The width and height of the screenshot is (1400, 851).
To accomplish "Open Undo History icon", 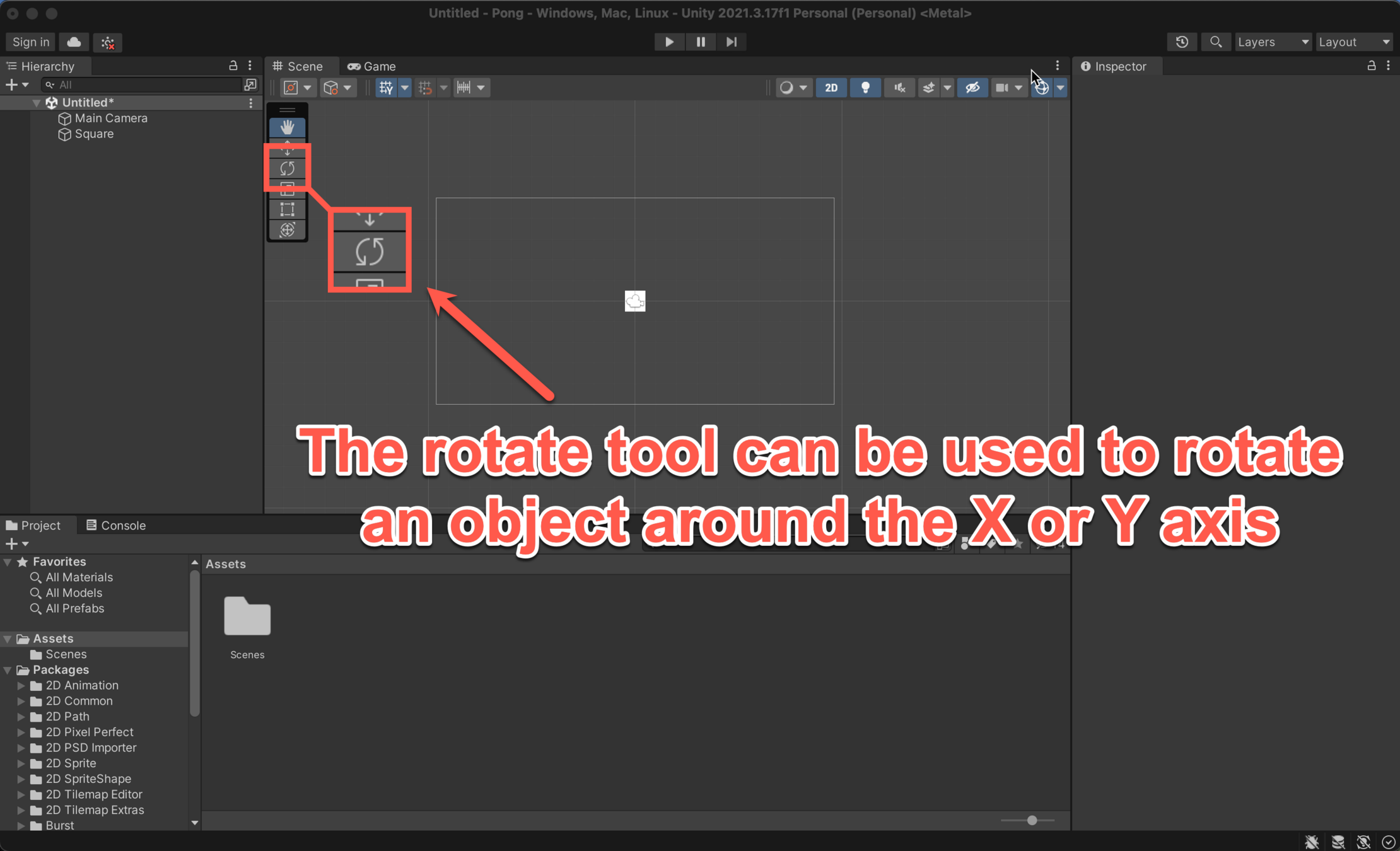I will click(x=1182, y=42).
